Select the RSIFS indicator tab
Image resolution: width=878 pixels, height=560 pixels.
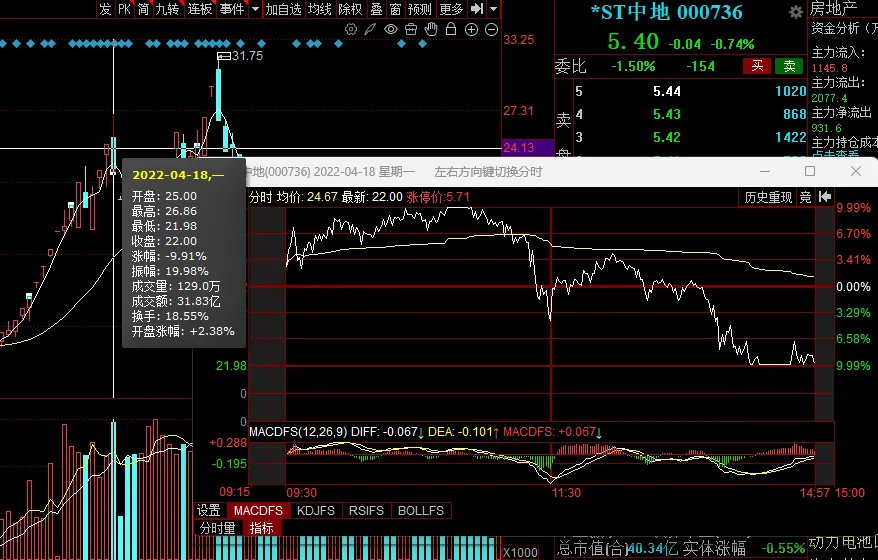366,510
